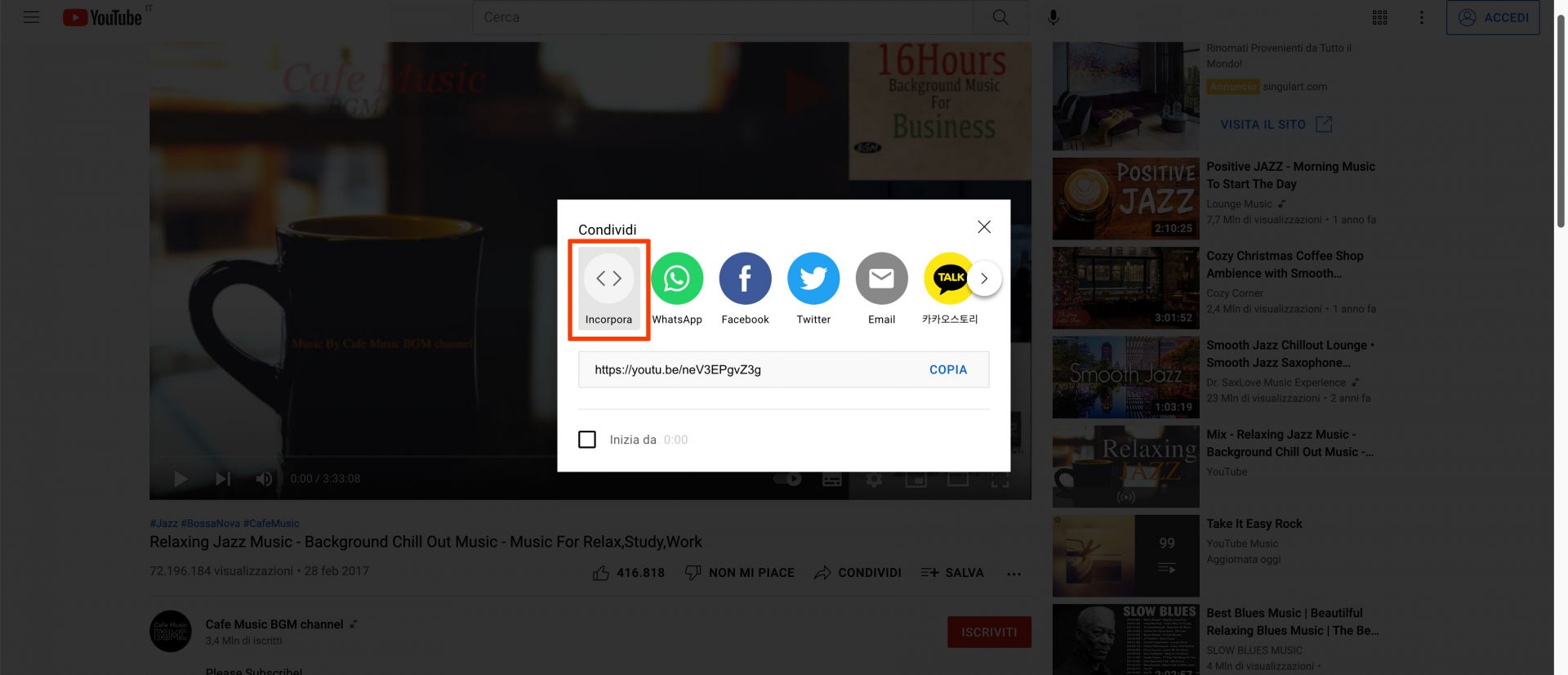
Task: Open the YouTube apps grid
Action: 1379,17
